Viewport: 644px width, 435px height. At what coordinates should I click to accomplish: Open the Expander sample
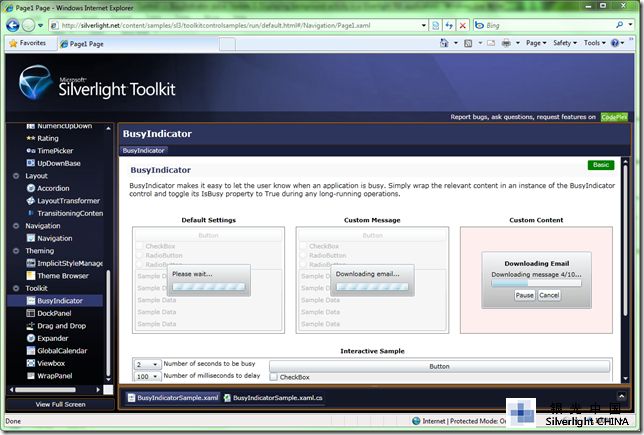[x=53, y=338]
